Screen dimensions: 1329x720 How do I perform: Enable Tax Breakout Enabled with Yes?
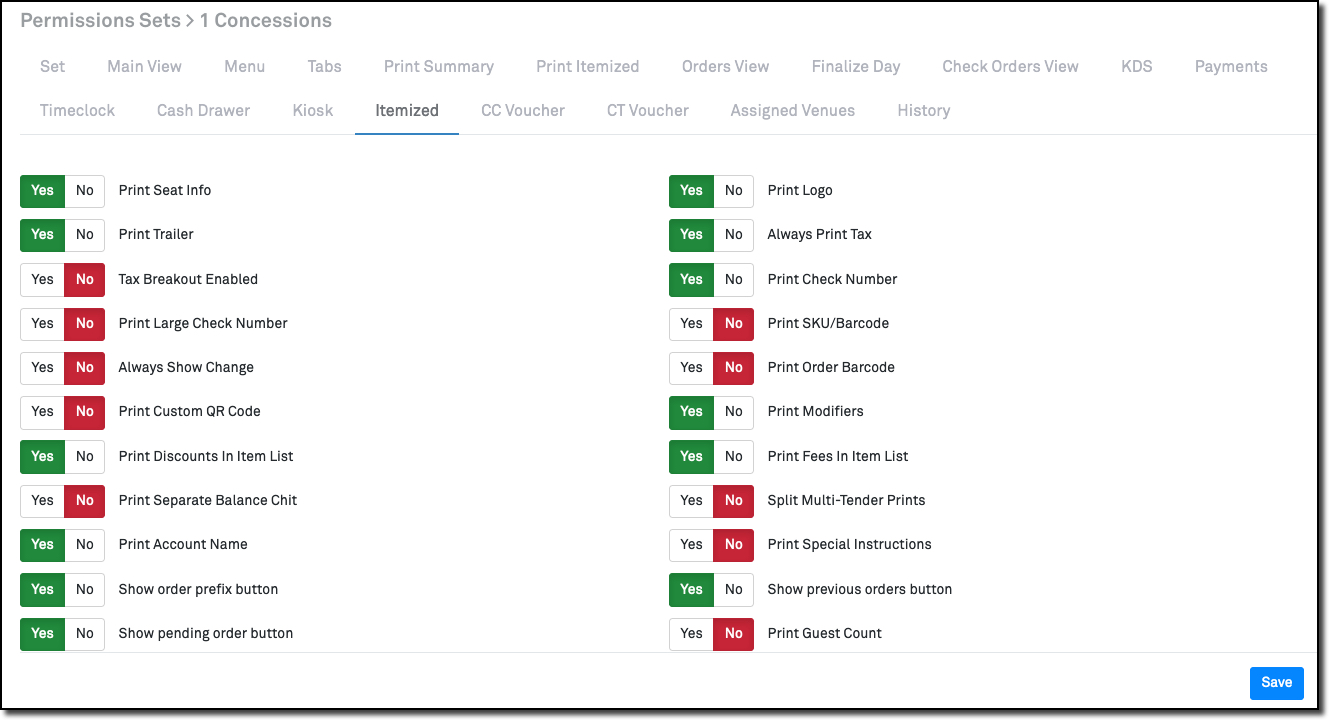[x=42, y=279]
